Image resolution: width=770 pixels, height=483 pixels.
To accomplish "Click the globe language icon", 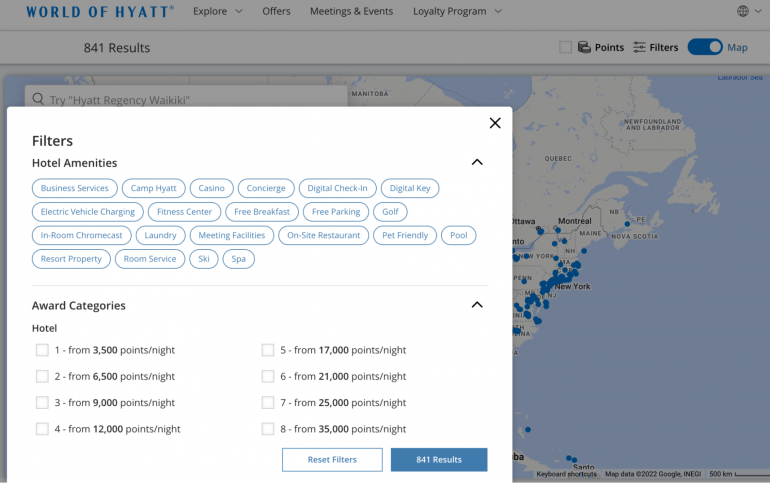I will 743,12.
